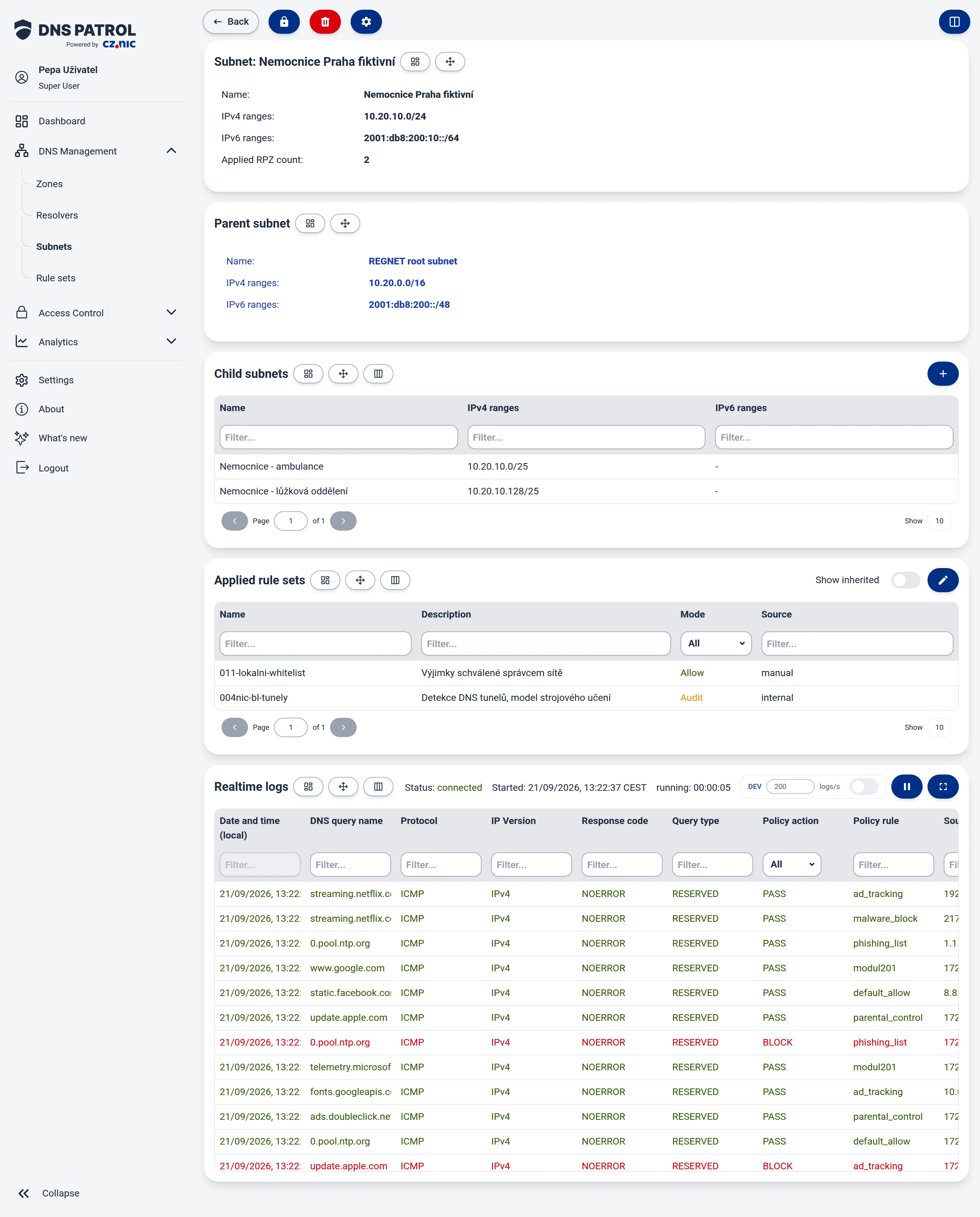Expand the Analytics menu
This screenshot has width=980, height=1217.
click(172, 341)
